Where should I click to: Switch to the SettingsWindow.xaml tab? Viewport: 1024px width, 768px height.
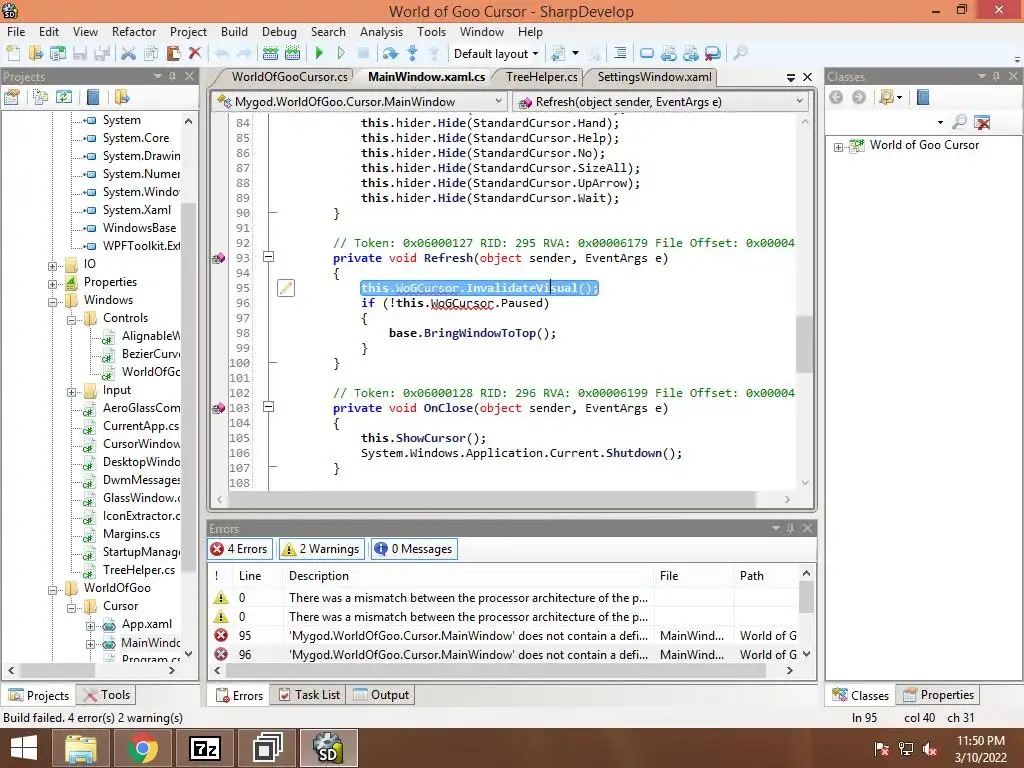[654, 77]
